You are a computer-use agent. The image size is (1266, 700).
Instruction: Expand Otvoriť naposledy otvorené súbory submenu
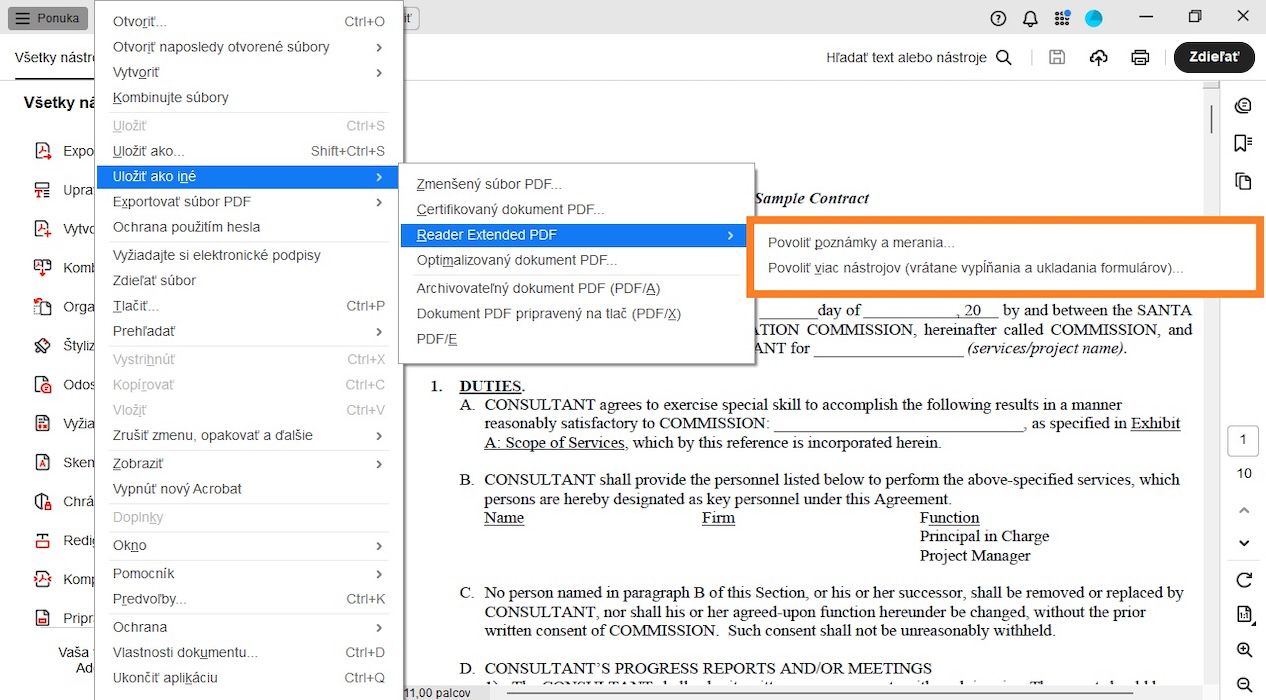[249, 47]
